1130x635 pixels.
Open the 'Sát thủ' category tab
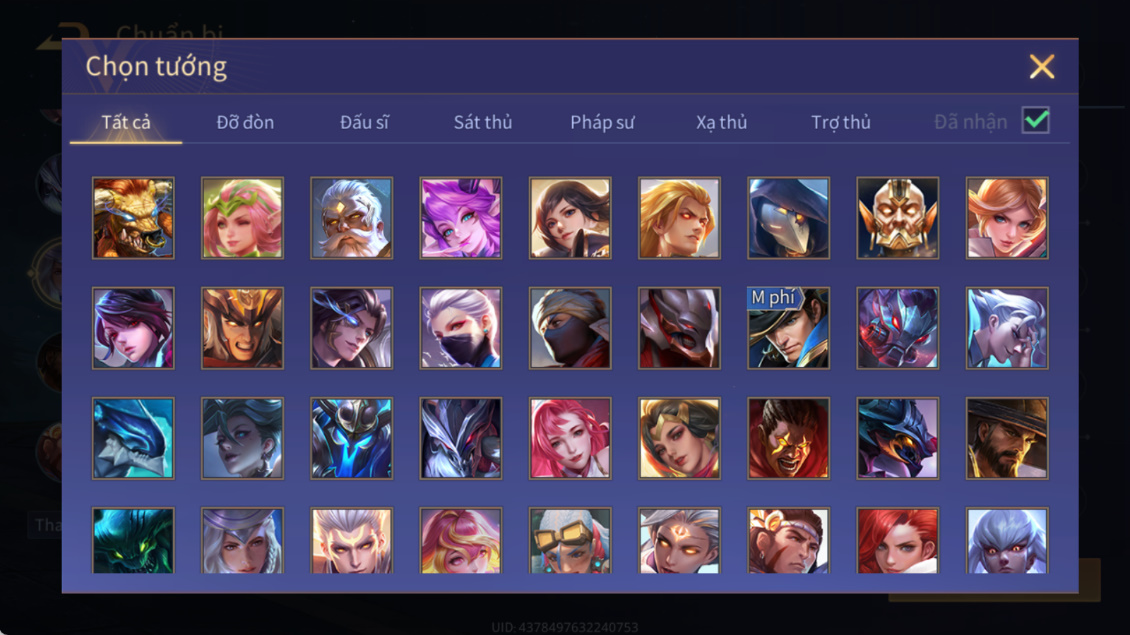tap(483, 123)
